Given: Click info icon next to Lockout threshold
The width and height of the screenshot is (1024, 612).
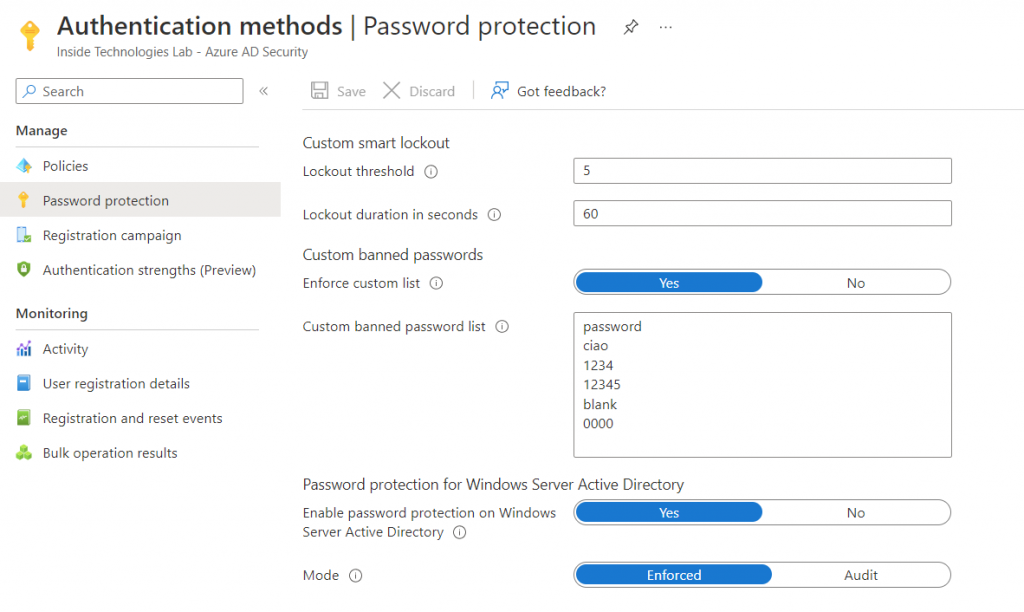Looking at the screenshot, I should coord(431,172).
